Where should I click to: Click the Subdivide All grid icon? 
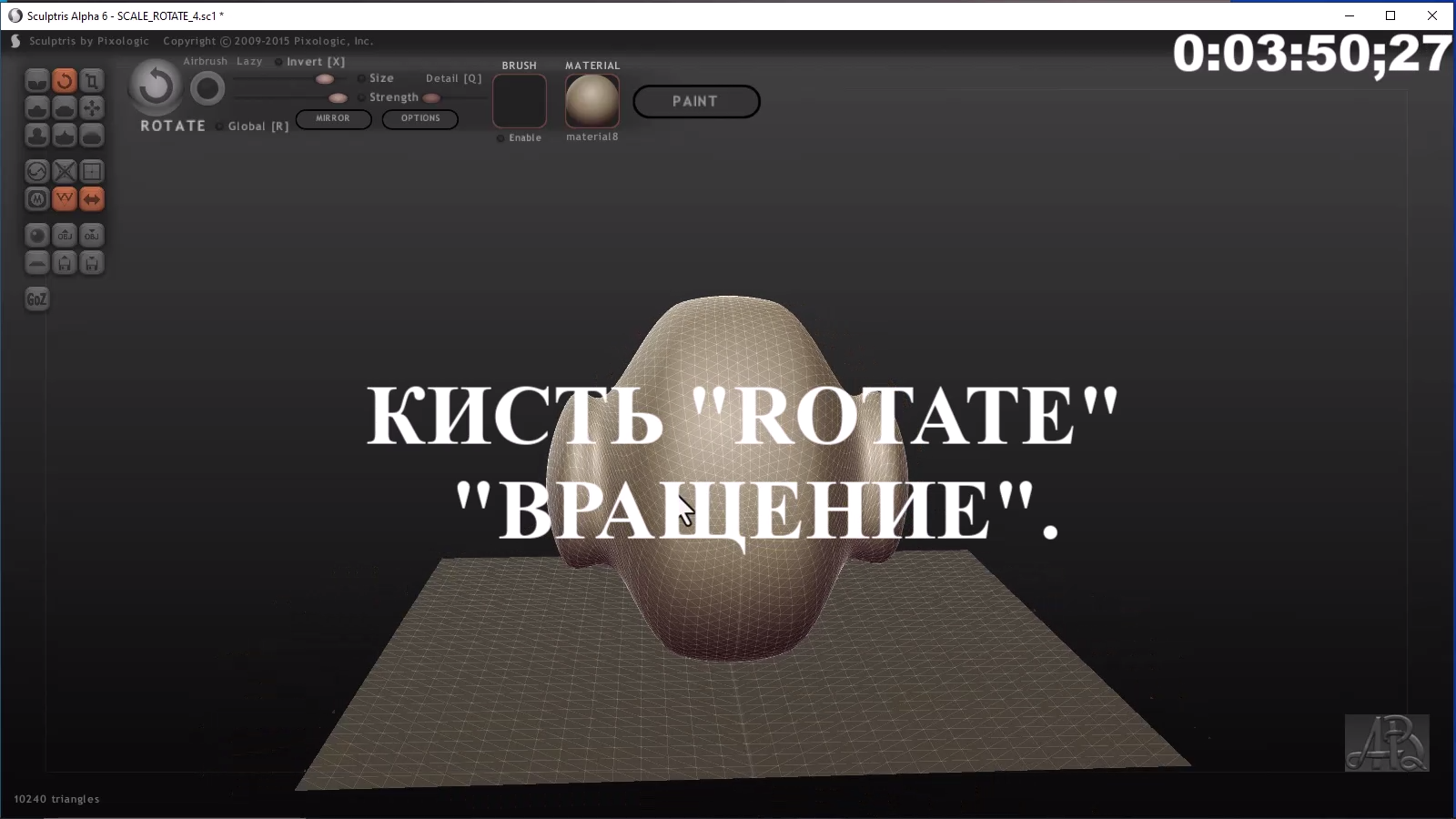pyautogui.click(x=92, y=171)
